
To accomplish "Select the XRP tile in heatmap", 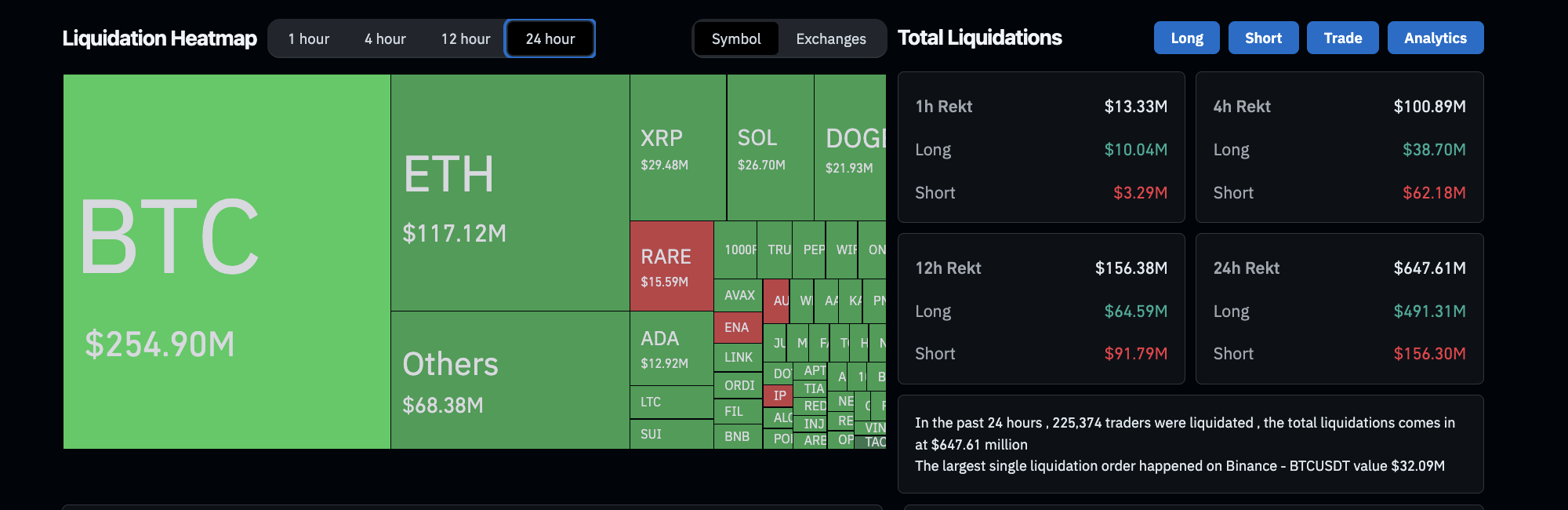I will pyautogui.click(x=678, y=148).
